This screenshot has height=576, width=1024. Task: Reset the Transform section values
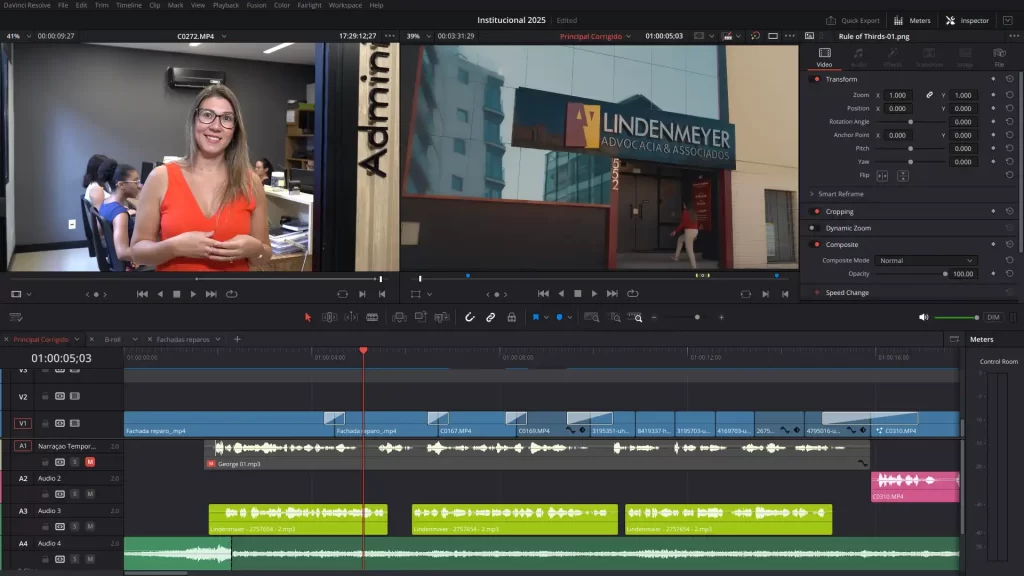point(1010,79)
